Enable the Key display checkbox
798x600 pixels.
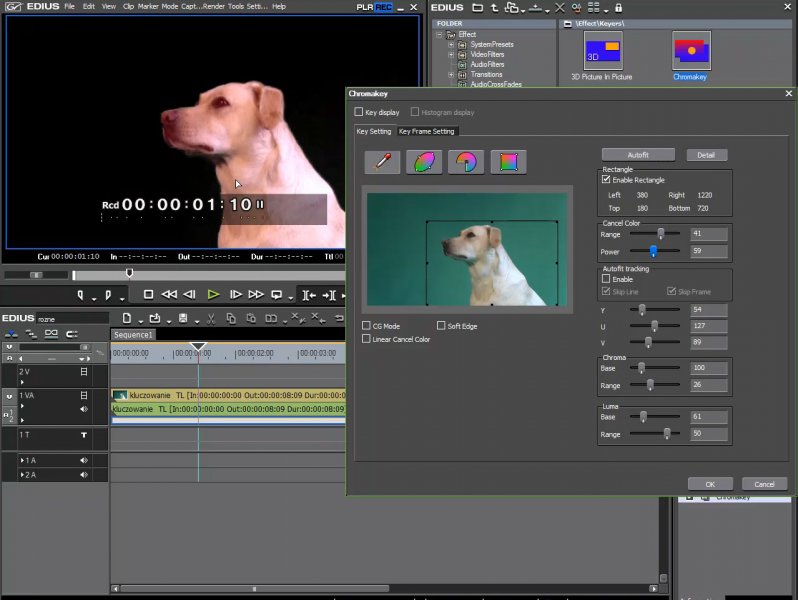[x=359, y=112]
